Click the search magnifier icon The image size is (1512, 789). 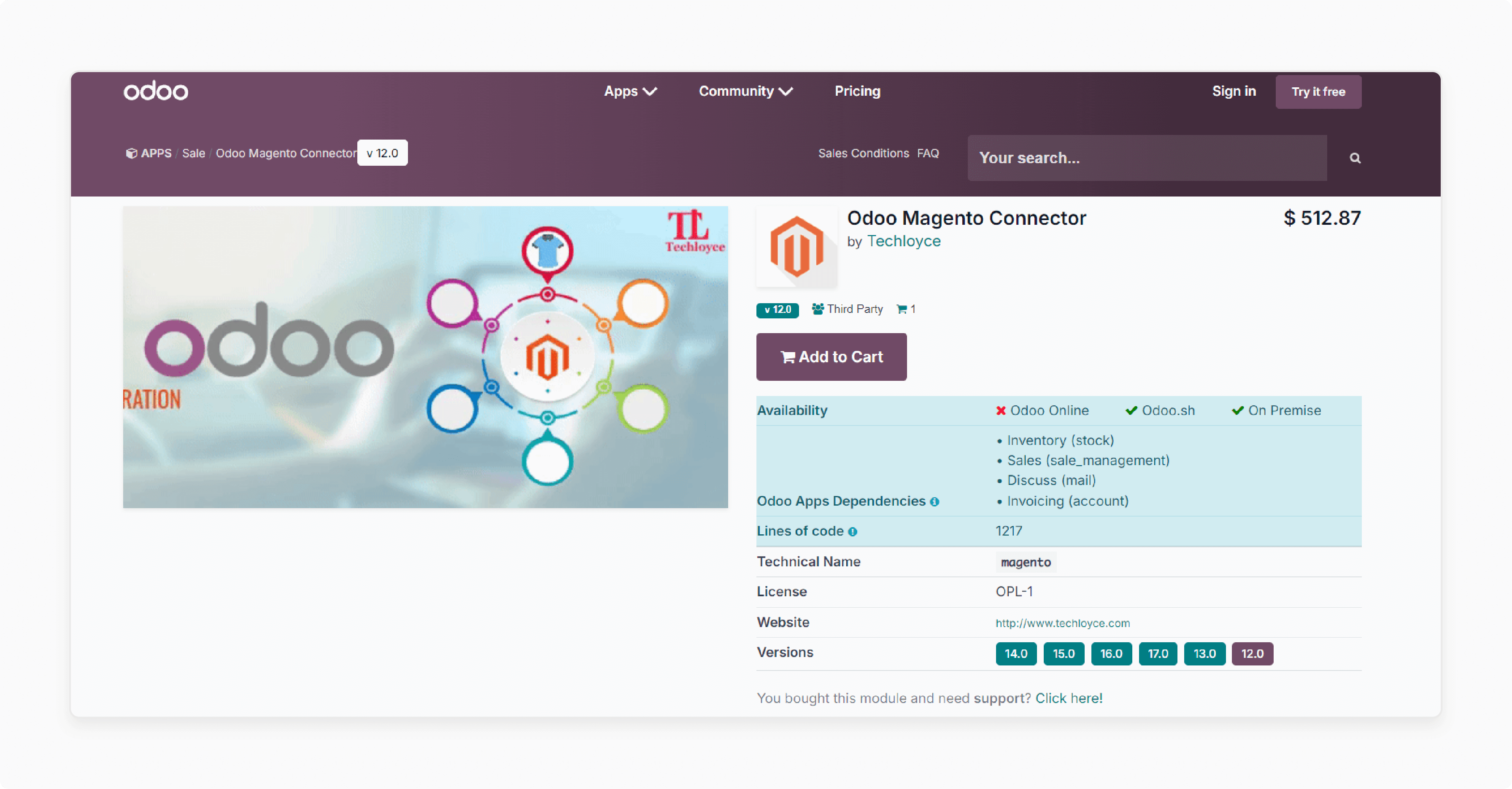click(x=1355, y=158)
